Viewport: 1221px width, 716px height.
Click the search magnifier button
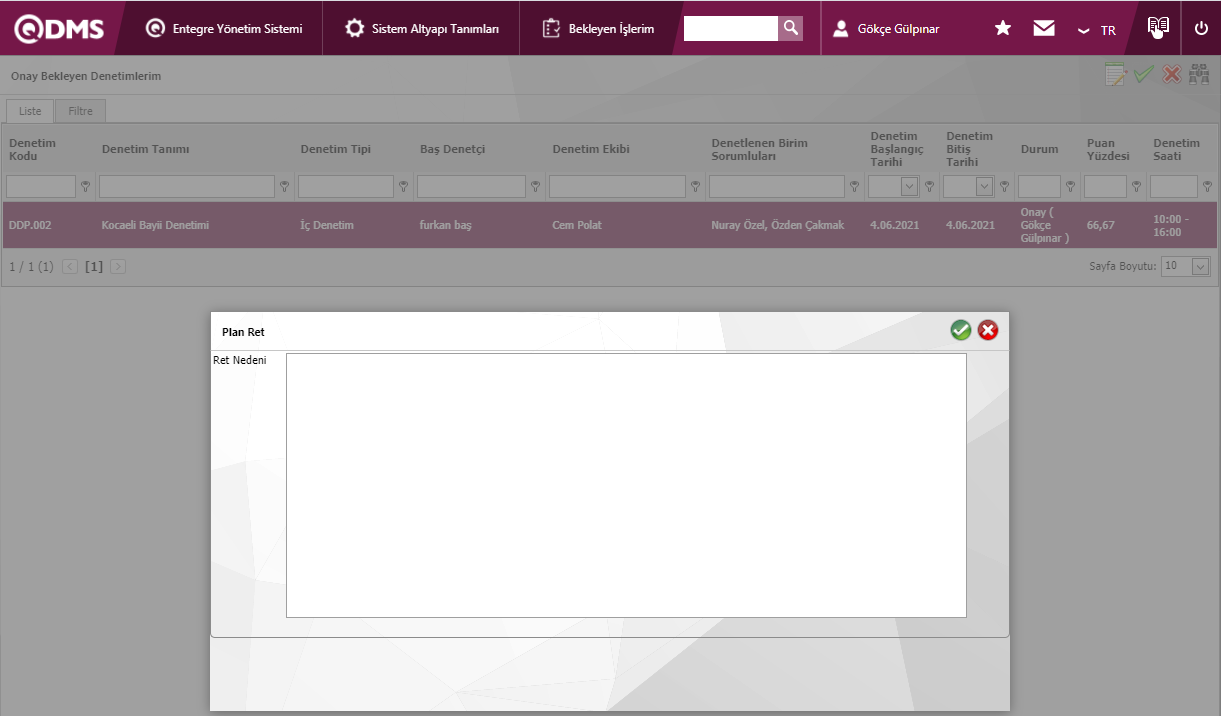coord(791,28)
